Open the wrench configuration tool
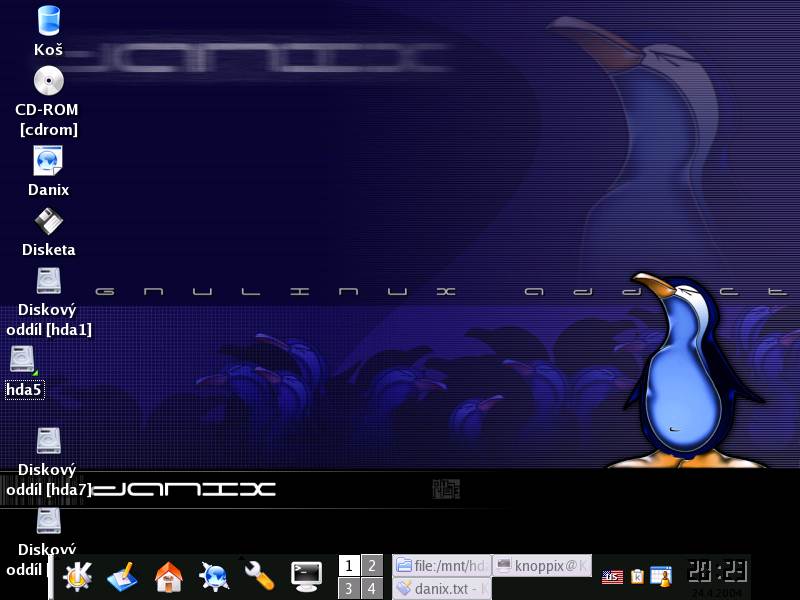The width and height of the screenshot is (800, 600). (259, 576)
